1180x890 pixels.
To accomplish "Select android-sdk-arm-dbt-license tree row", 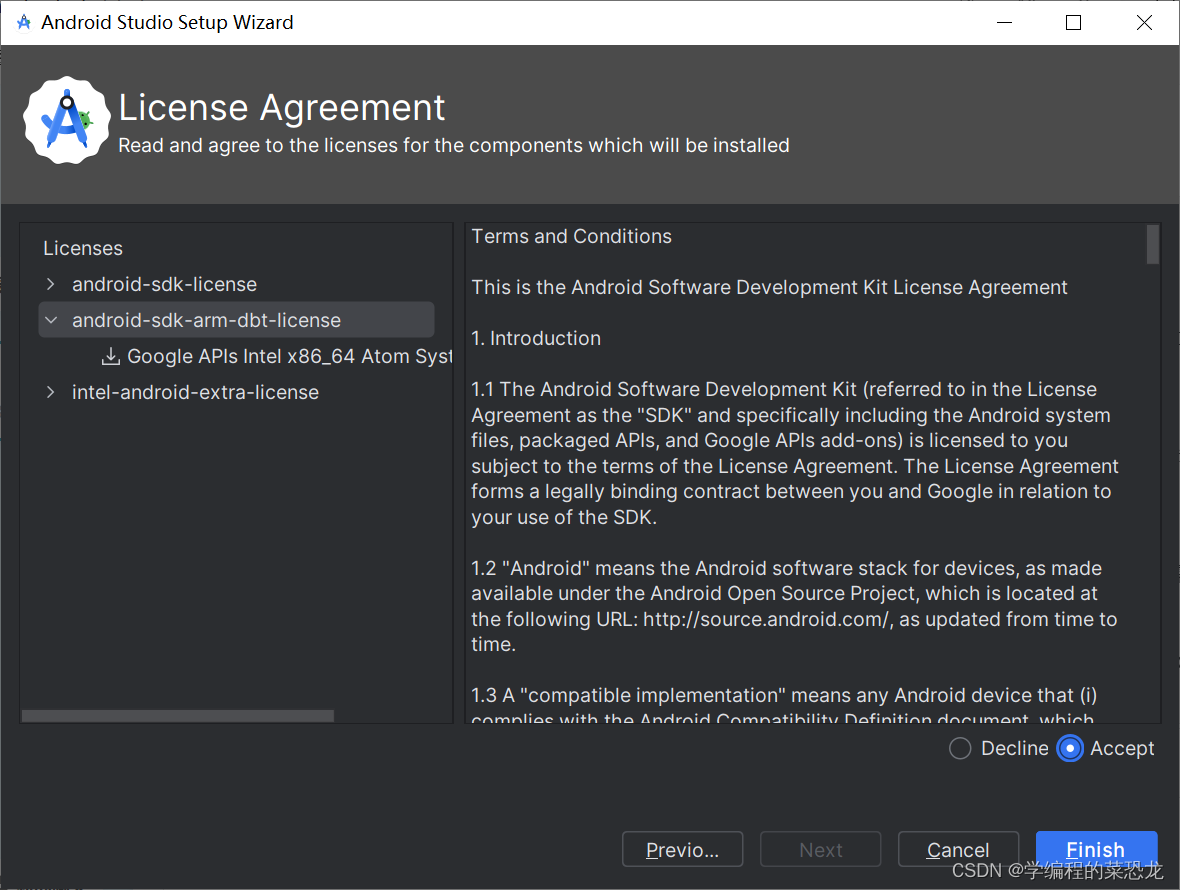I will click(236, 320).
